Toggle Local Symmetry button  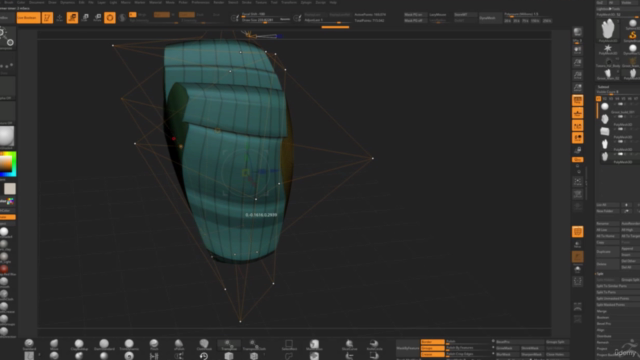click(578, 126)
